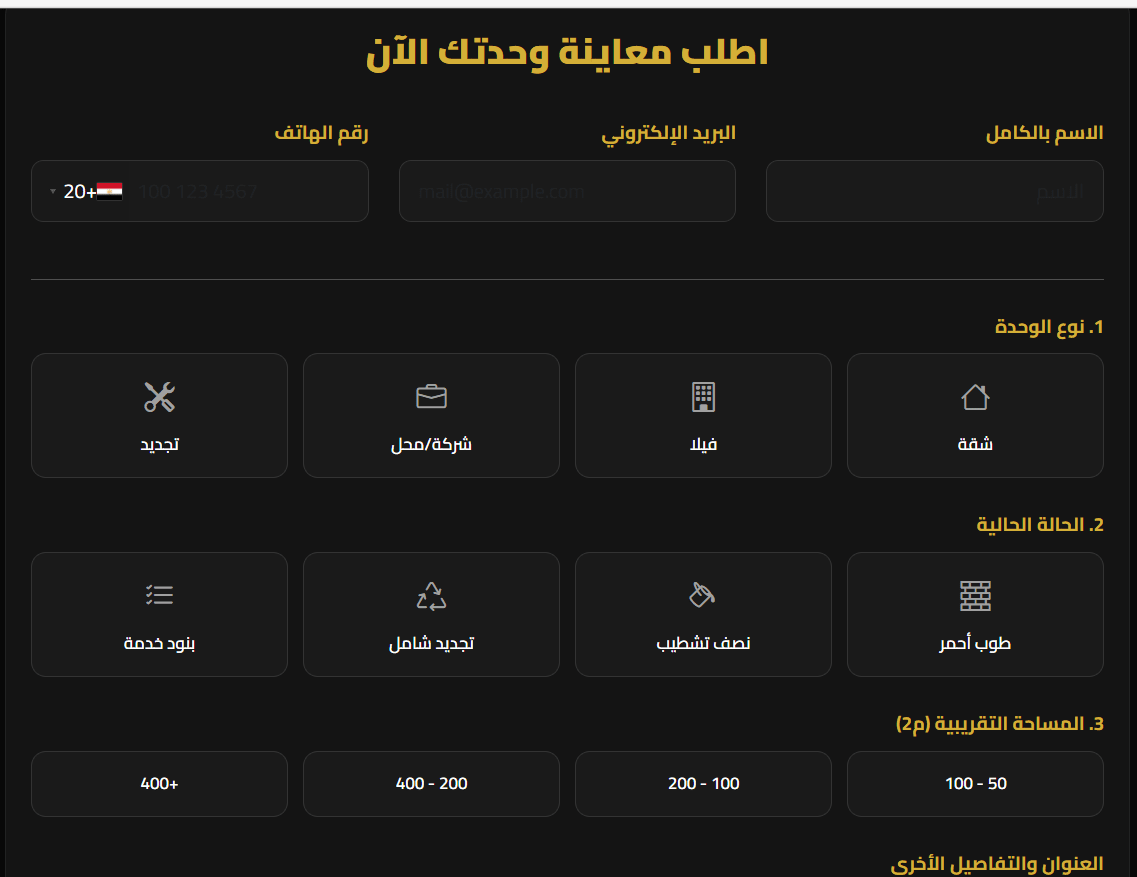
Task: Click the briefcase icon for شركة/محل
Action: coord(431,396)
